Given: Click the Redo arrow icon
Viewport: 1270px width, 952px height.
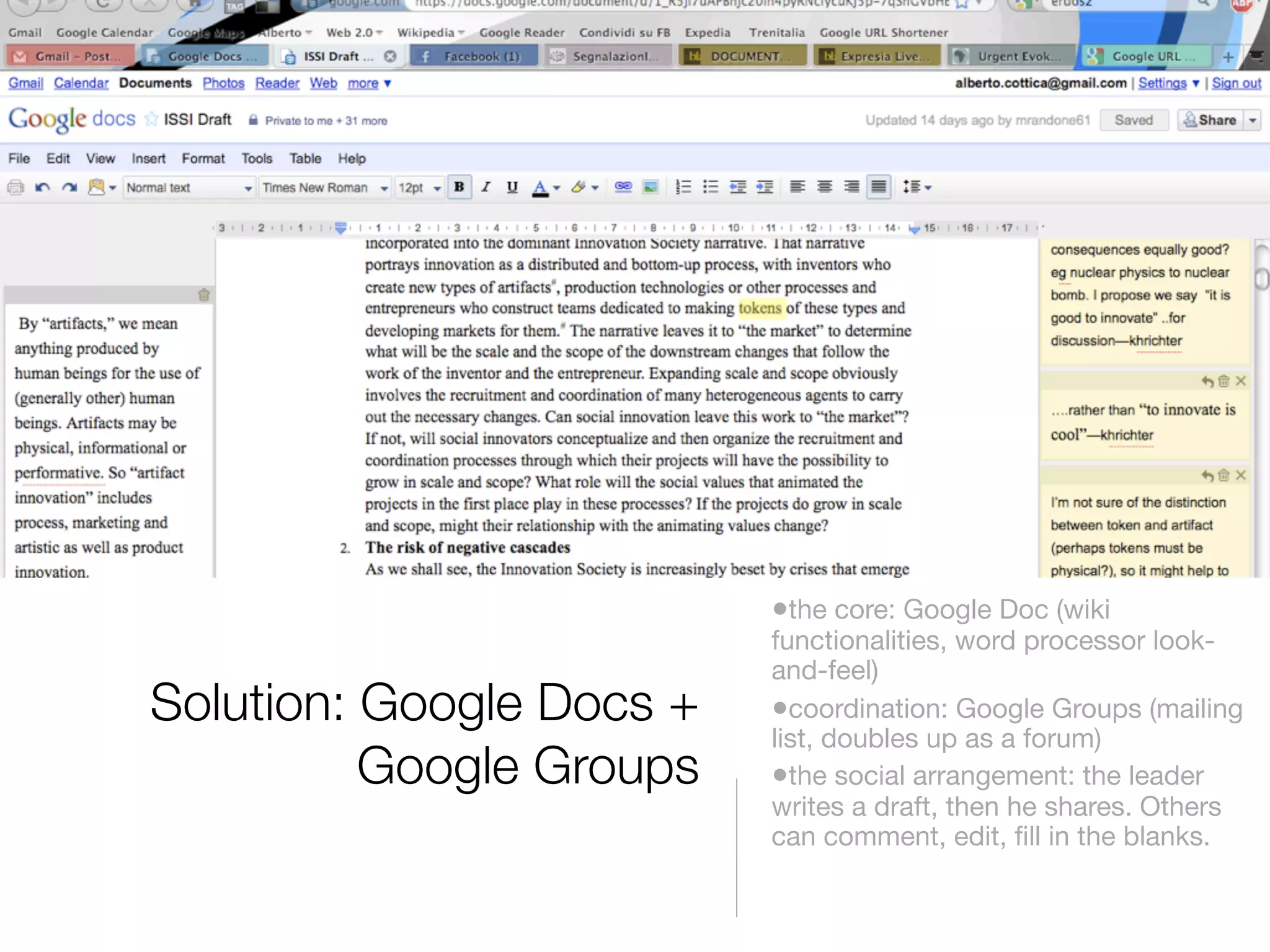Looking at the screenshot, I should tap(69, 187).
